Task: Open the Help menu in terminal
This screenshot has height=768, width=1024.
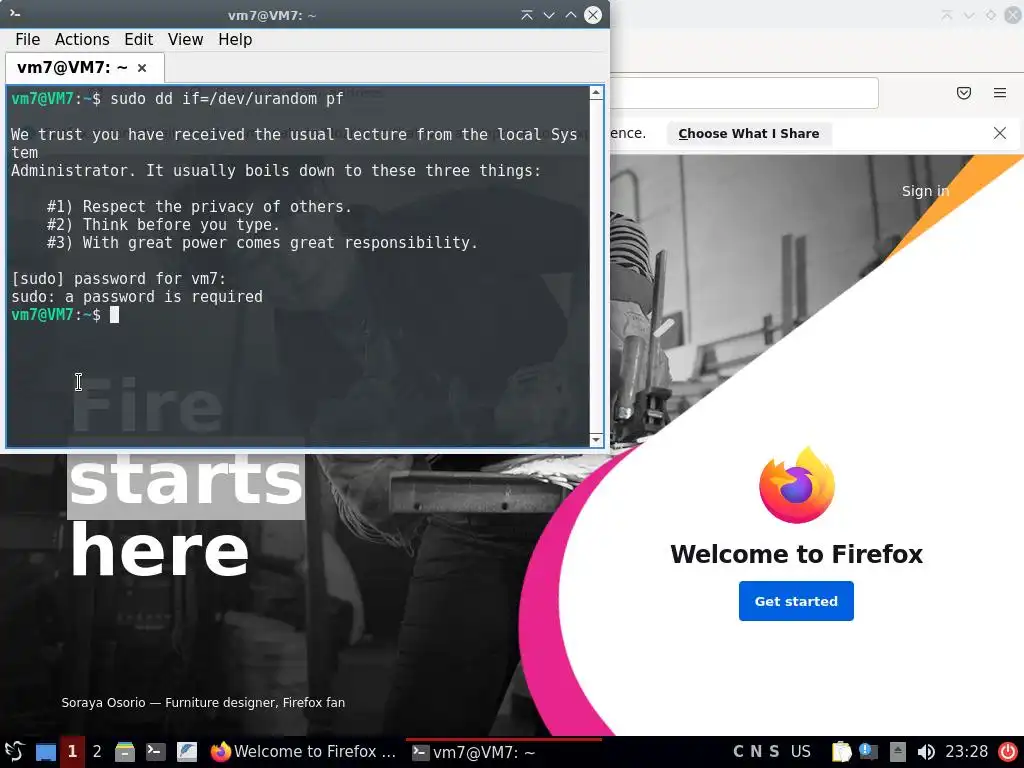Action: [235, 40]
